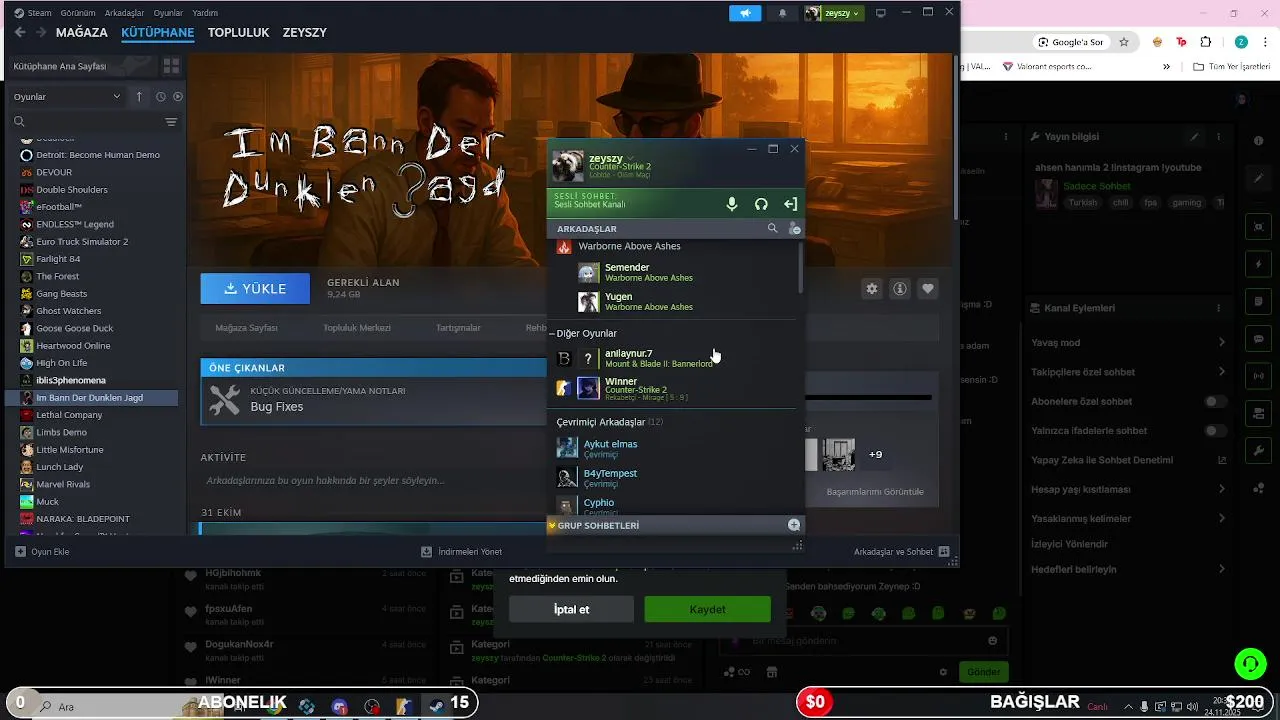Open add friend icon in friends list

794,229
